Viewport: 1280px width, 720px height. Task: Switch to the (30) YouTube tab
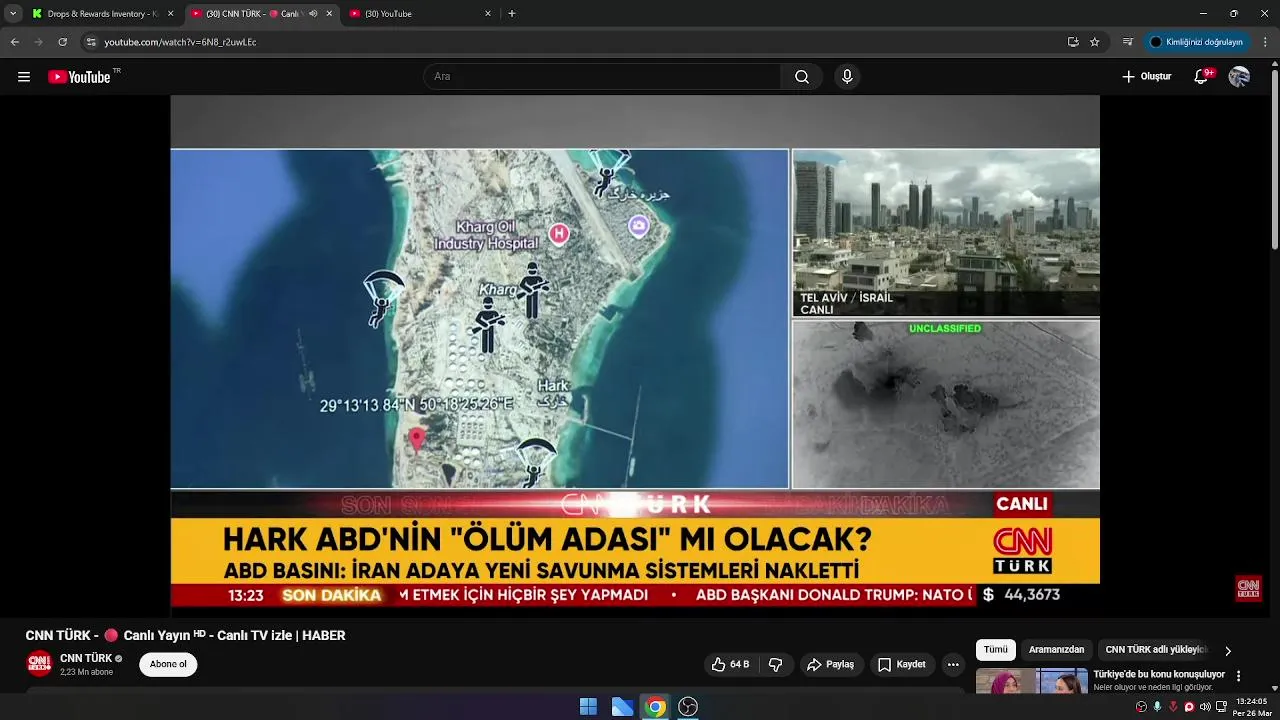click(x=420, y=14)
